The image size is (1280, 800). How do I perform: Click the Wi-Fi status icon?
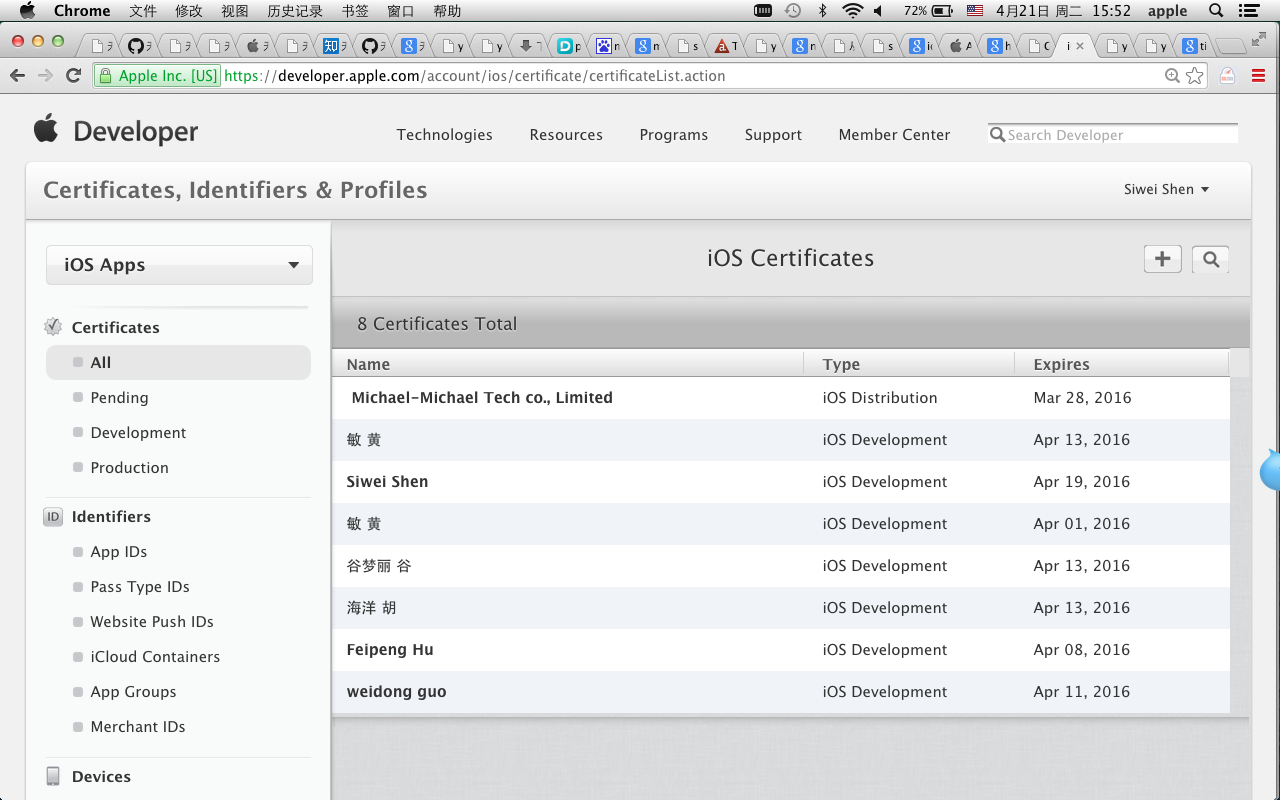(x=852, y=11)
